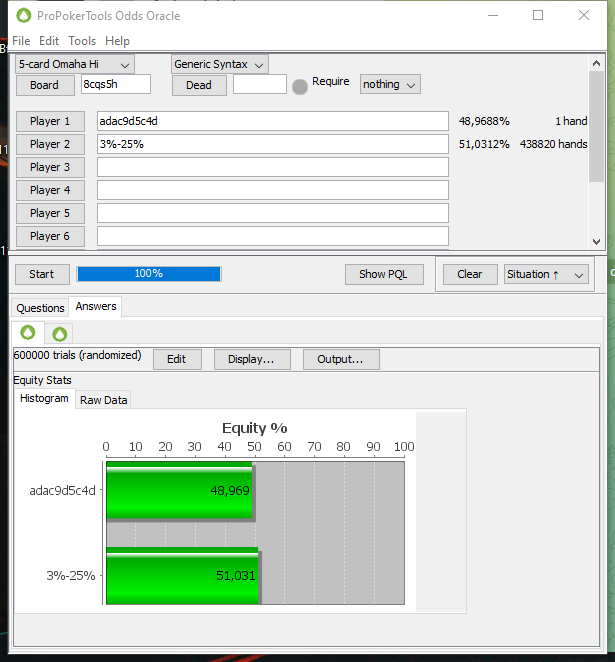Click the empty Player 3 input field
This screenshot has height=662, width=615.
click(x=273, y=167)
